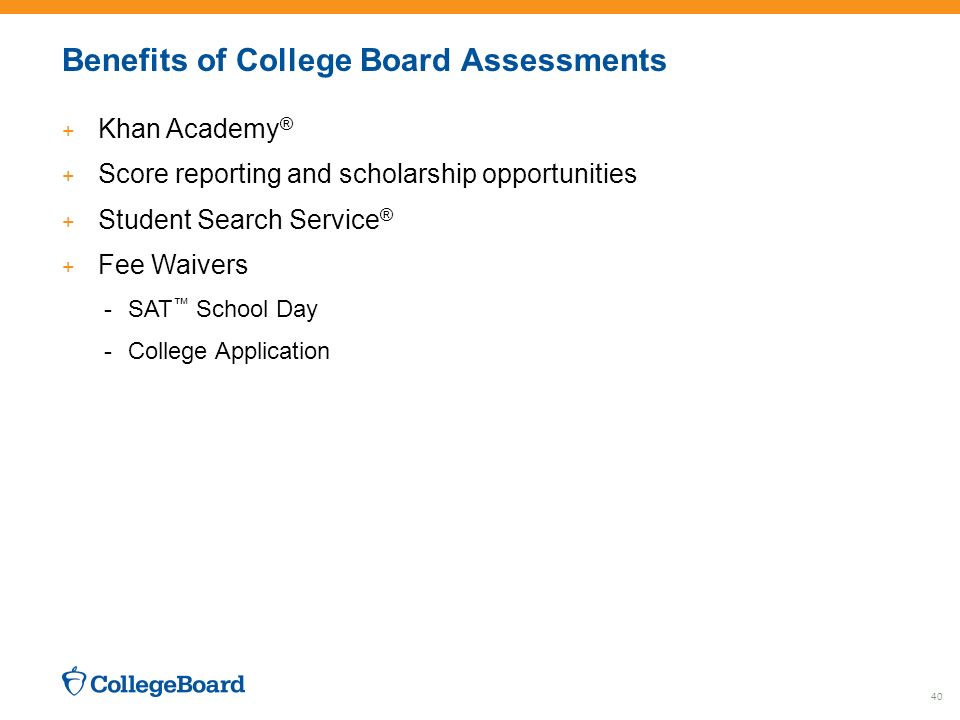Image resolution: width=960 pixels, height=720 pixels.
Task: Click the dash before SAT School Day
Action: 108,312
